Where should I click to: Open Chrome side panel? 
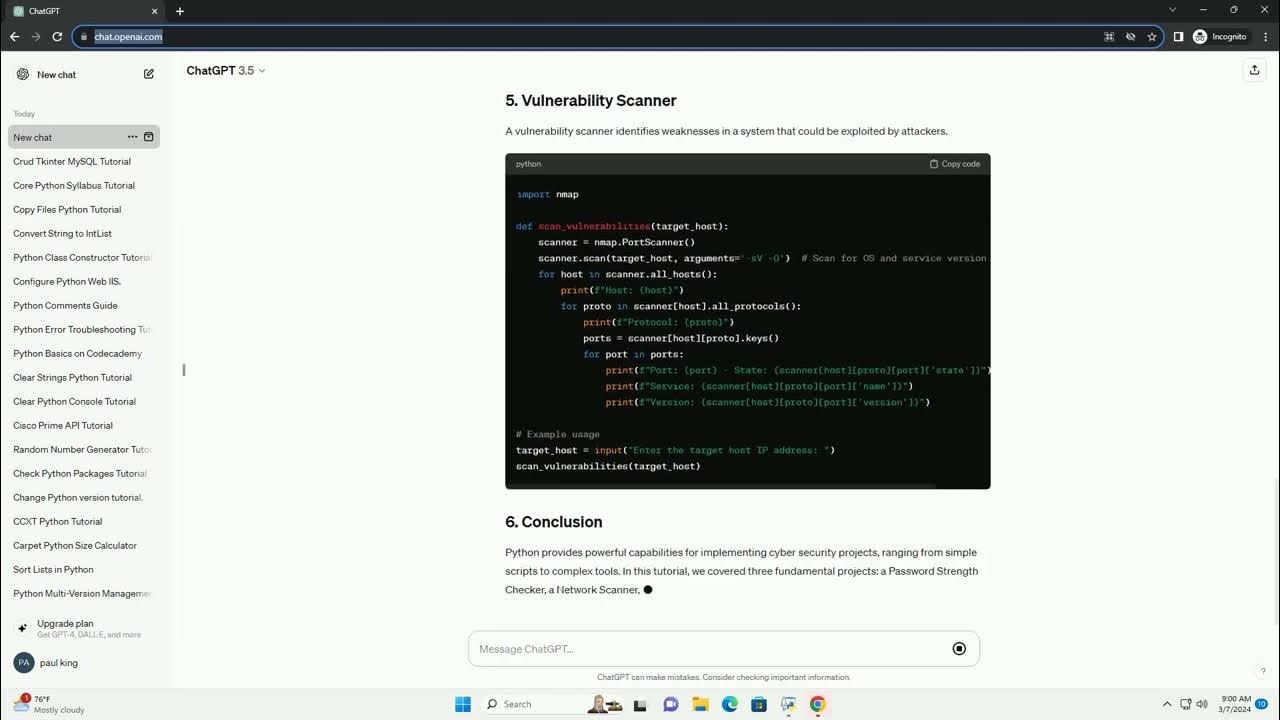click(1178, 36)
